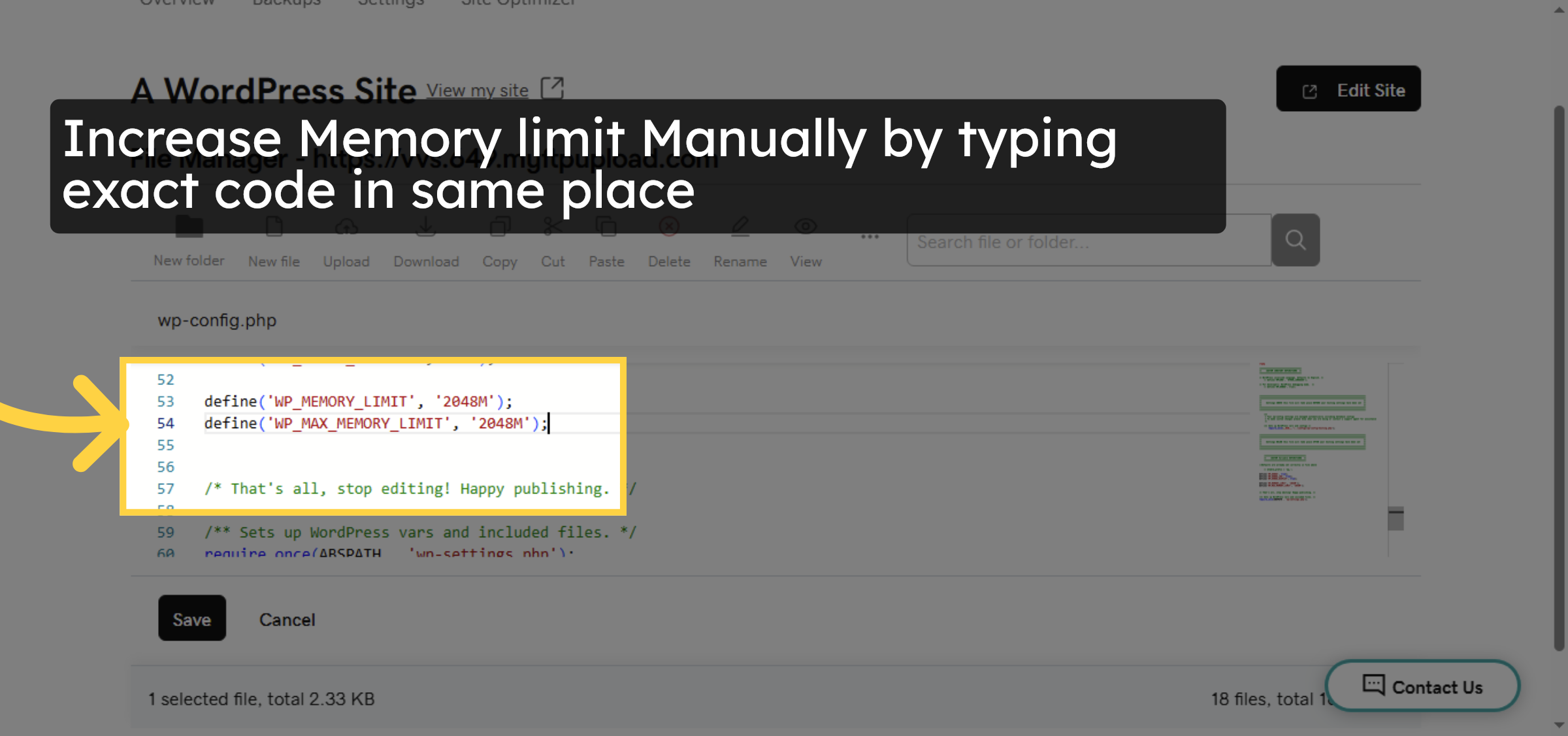
Task: Choose Copy in file manager toolbar
Action: tap(500, 261)
